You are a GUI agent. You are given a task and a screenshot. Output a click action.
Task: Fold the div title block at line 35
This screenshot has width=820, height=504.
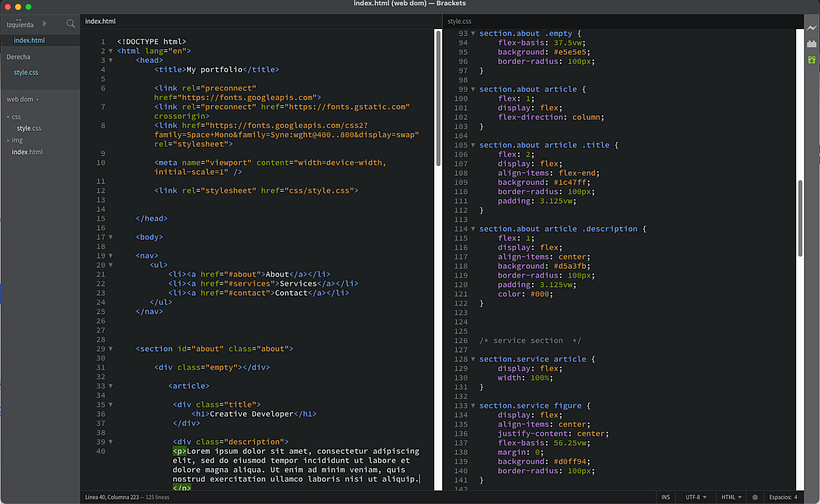click(x=110, y=405)
